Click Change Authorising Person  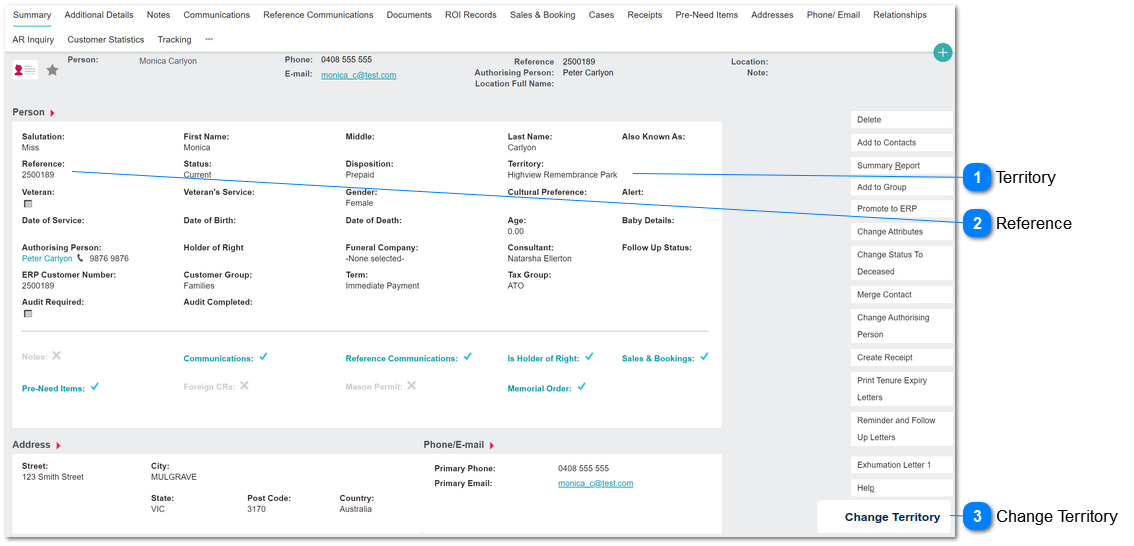[902, 326]
